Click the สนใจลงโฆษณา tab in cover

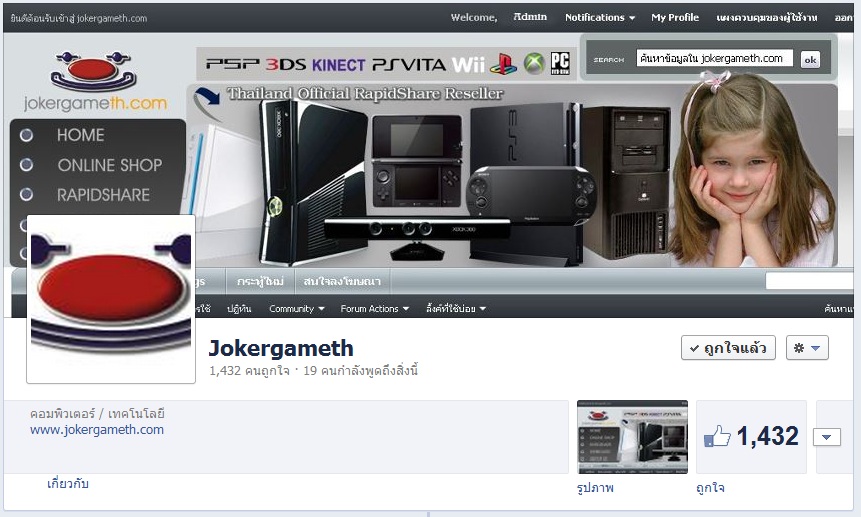point(342,282)
